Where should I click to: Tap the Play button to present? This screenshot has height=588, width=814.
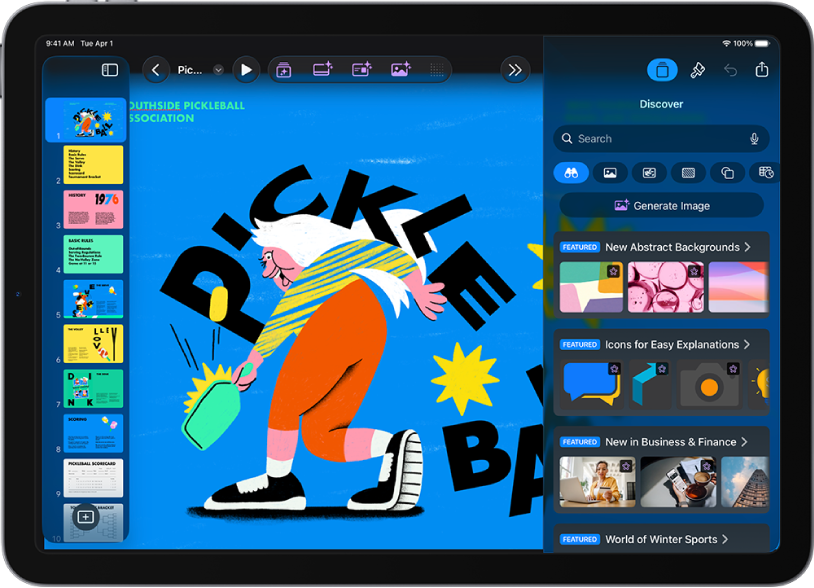click(247, 70)
